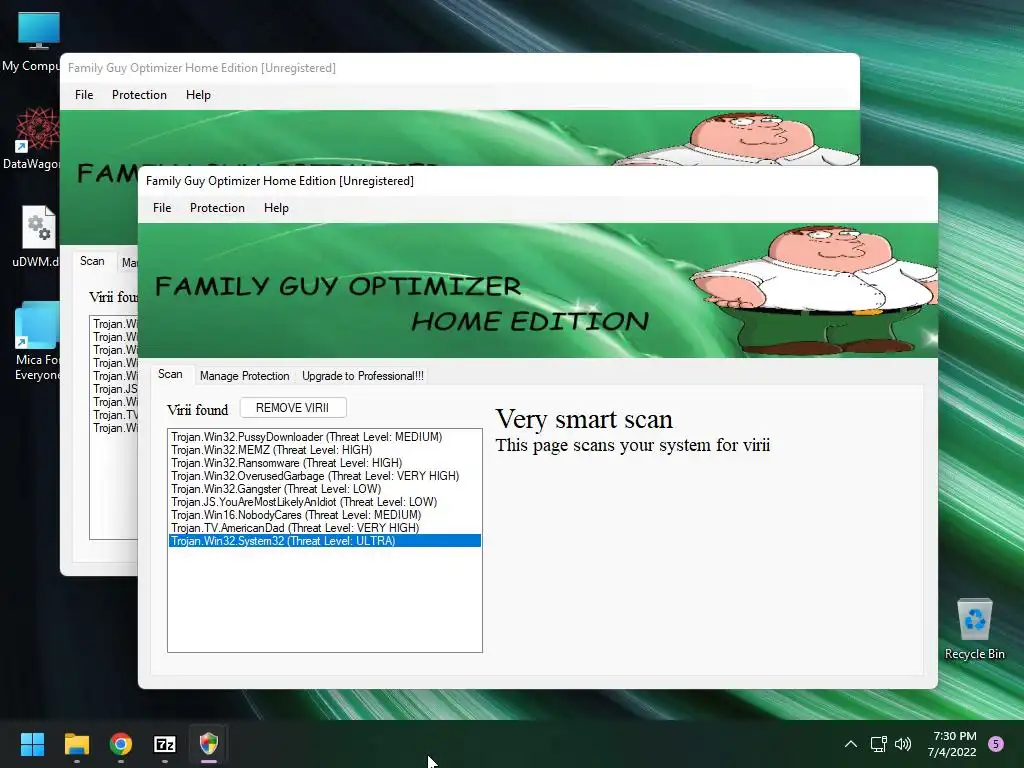Open the network status tray icon
Image resolution: width=1024 pixels, height=768 pixels.
coord(878,744)
